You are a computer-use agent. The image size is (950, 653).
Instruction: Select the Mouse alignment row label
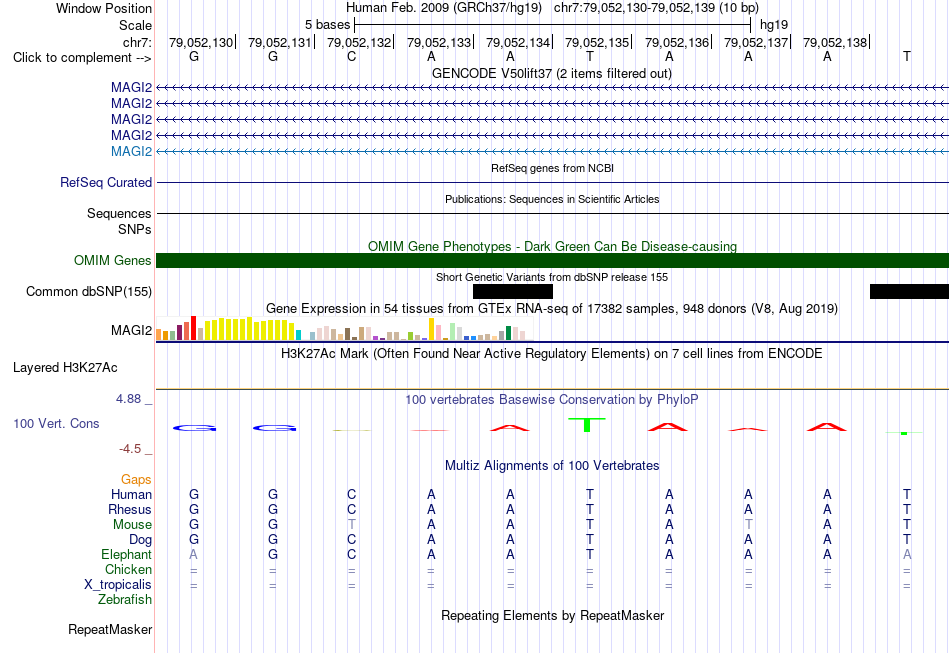coord(132,525)
